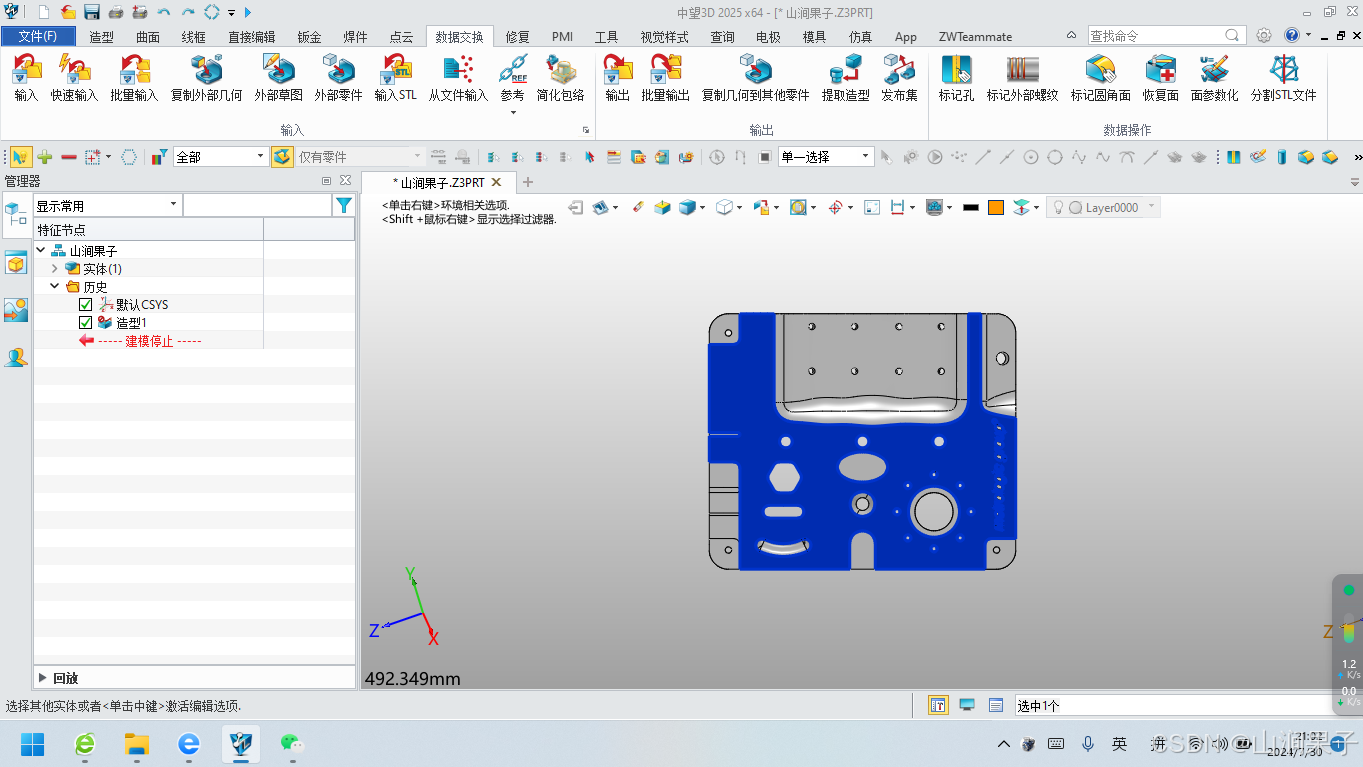Toggle the highlighted pick-arrow selection button
This screenshot has width=1363, height=767.
click(x=21, y=157)
